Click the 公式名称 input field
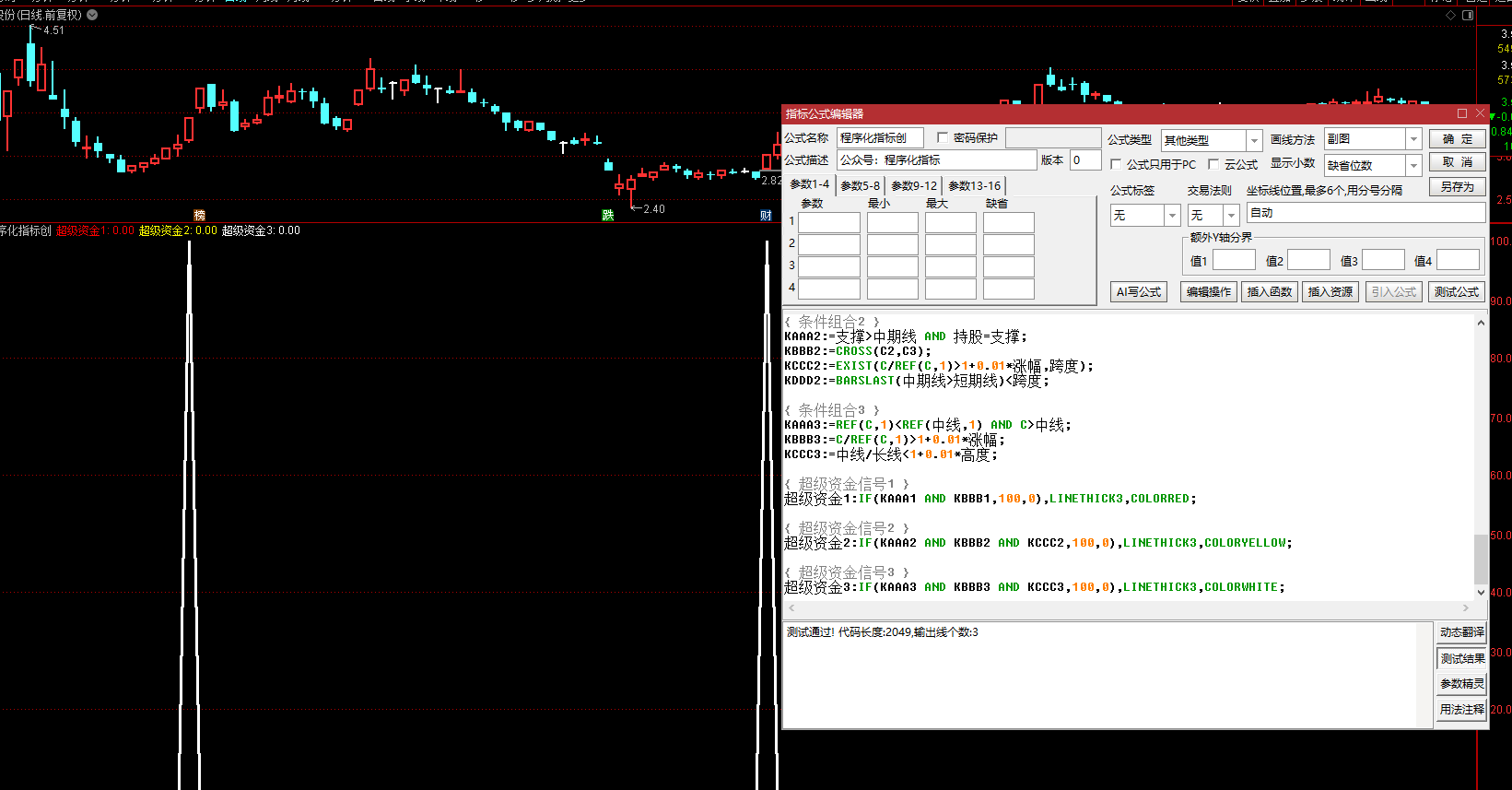1512x790 pixels. pyautogui.click(x=879, y=138)
